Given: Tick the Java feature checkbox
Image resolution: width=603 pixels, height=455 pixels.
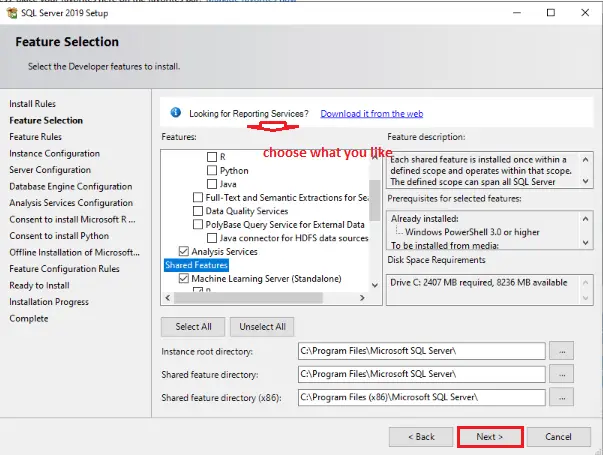Looking at the screenshot, I should pos(212,184).
